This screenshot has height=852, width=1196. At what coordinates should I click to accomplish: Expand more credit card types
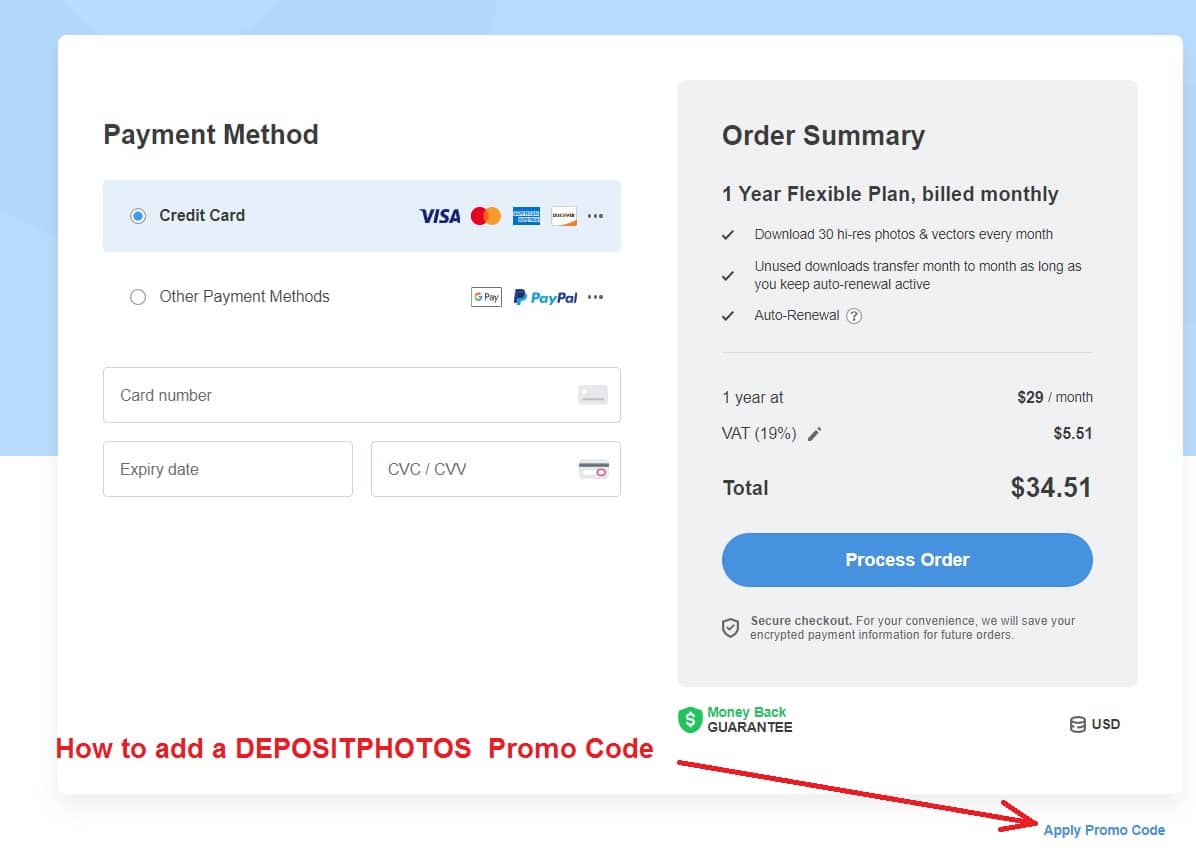tap(595, 215)
